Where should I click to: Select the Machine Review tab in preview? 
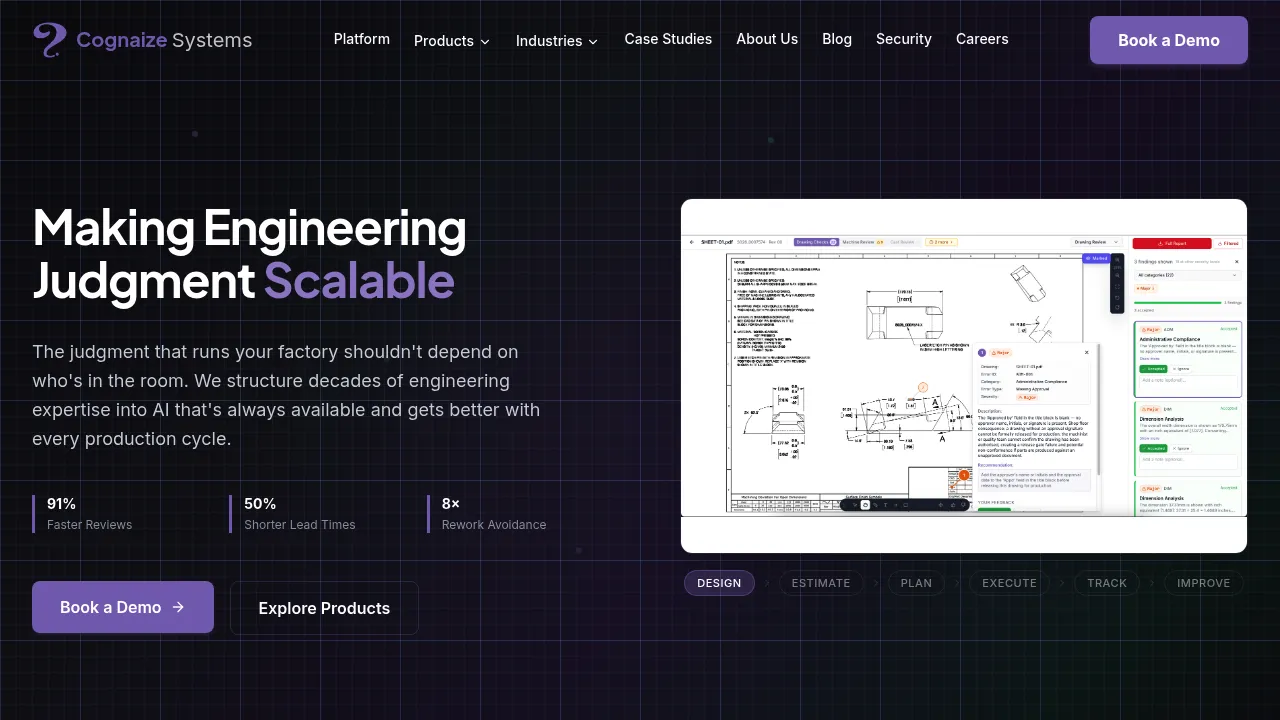(863, 242)
